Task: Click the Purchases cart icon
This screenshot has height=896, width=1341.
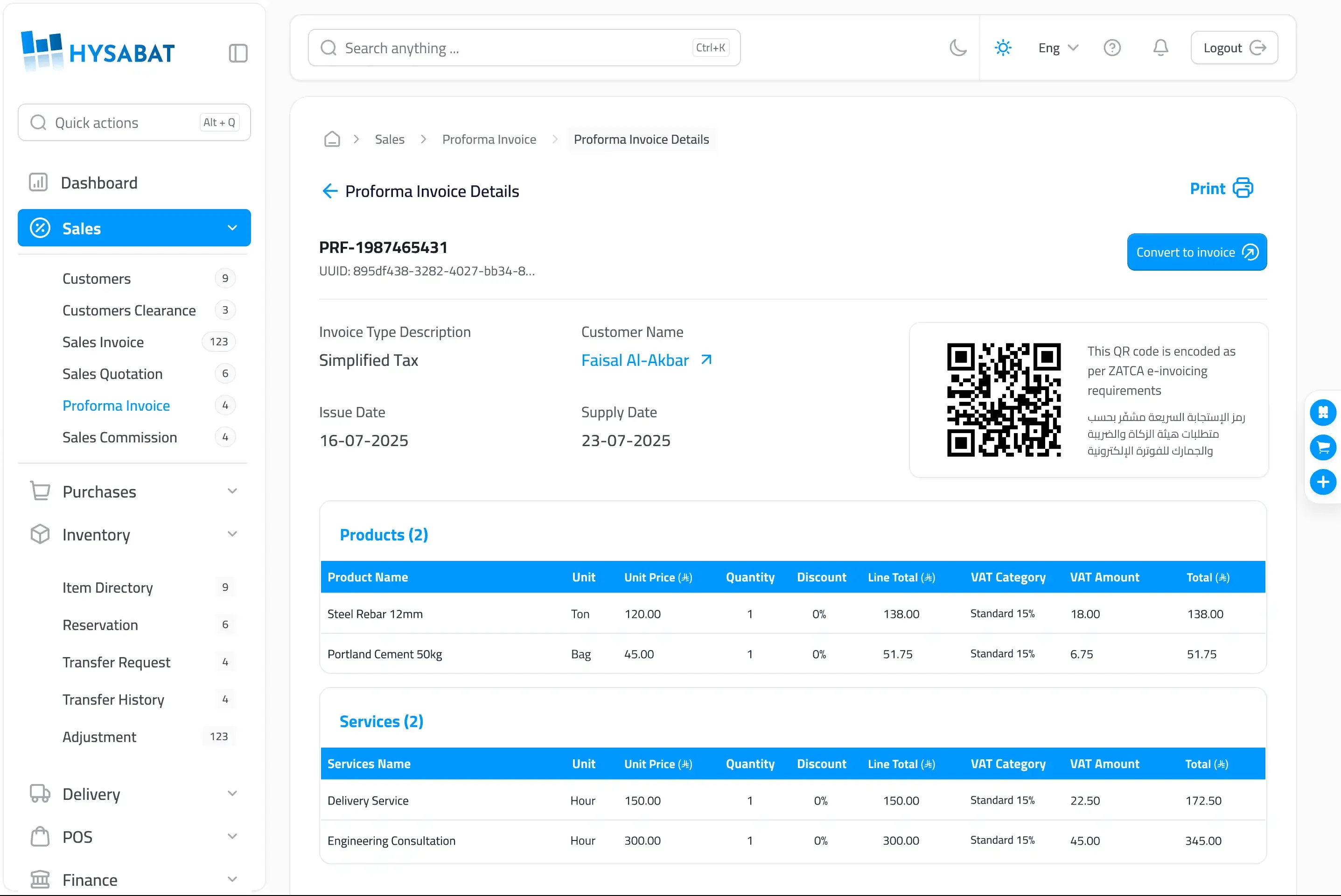Action: (x=40, y=491)
